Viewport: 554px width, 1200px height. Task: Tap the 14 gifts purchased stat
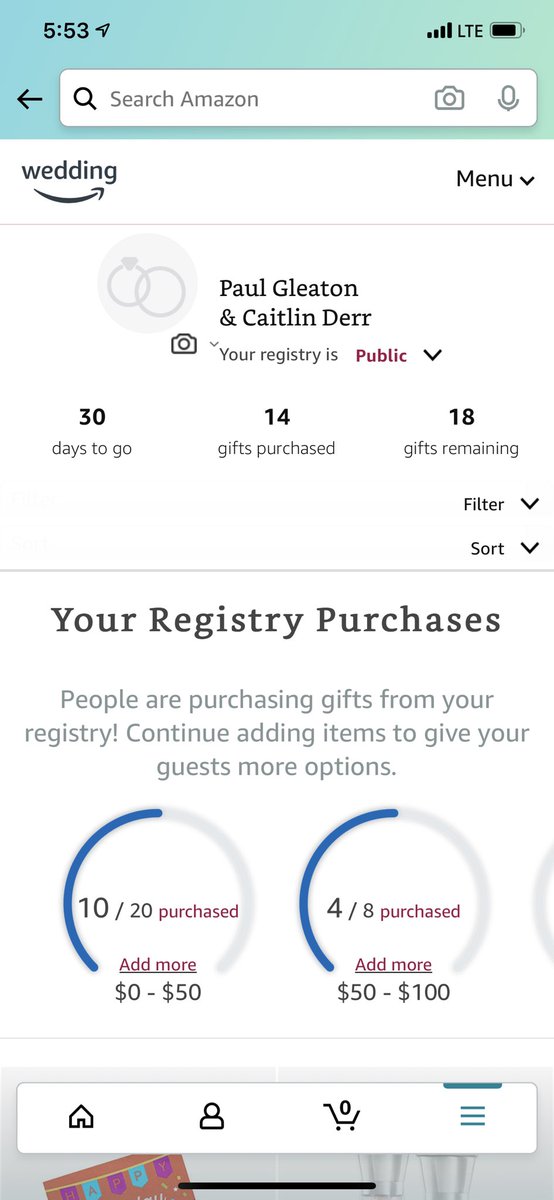pyautogui.click(x=276, y=431)
